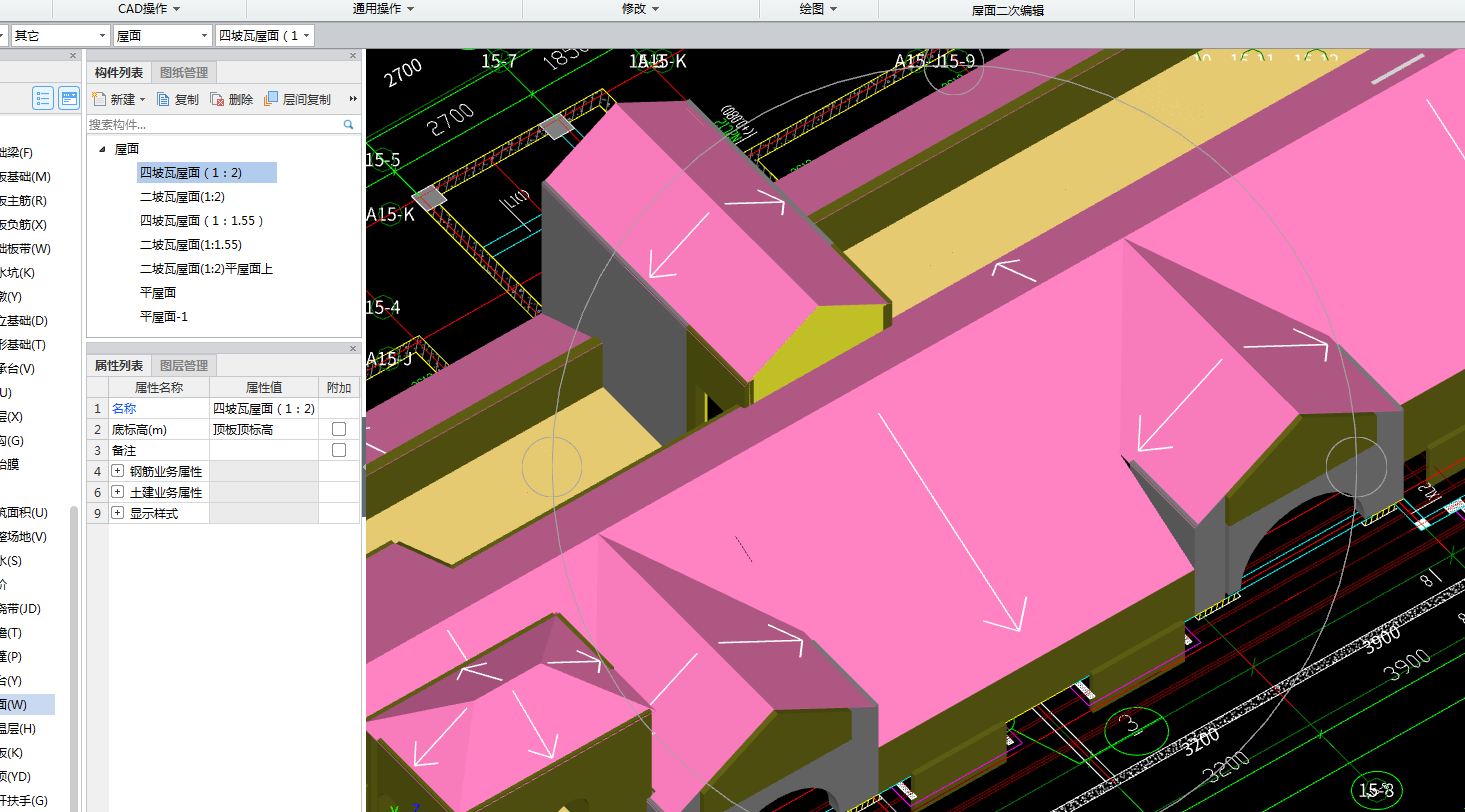Click the 删除 delete component button
This screenshot has width=1465, height=812.
pyautogui.click(x=232, y=99)
